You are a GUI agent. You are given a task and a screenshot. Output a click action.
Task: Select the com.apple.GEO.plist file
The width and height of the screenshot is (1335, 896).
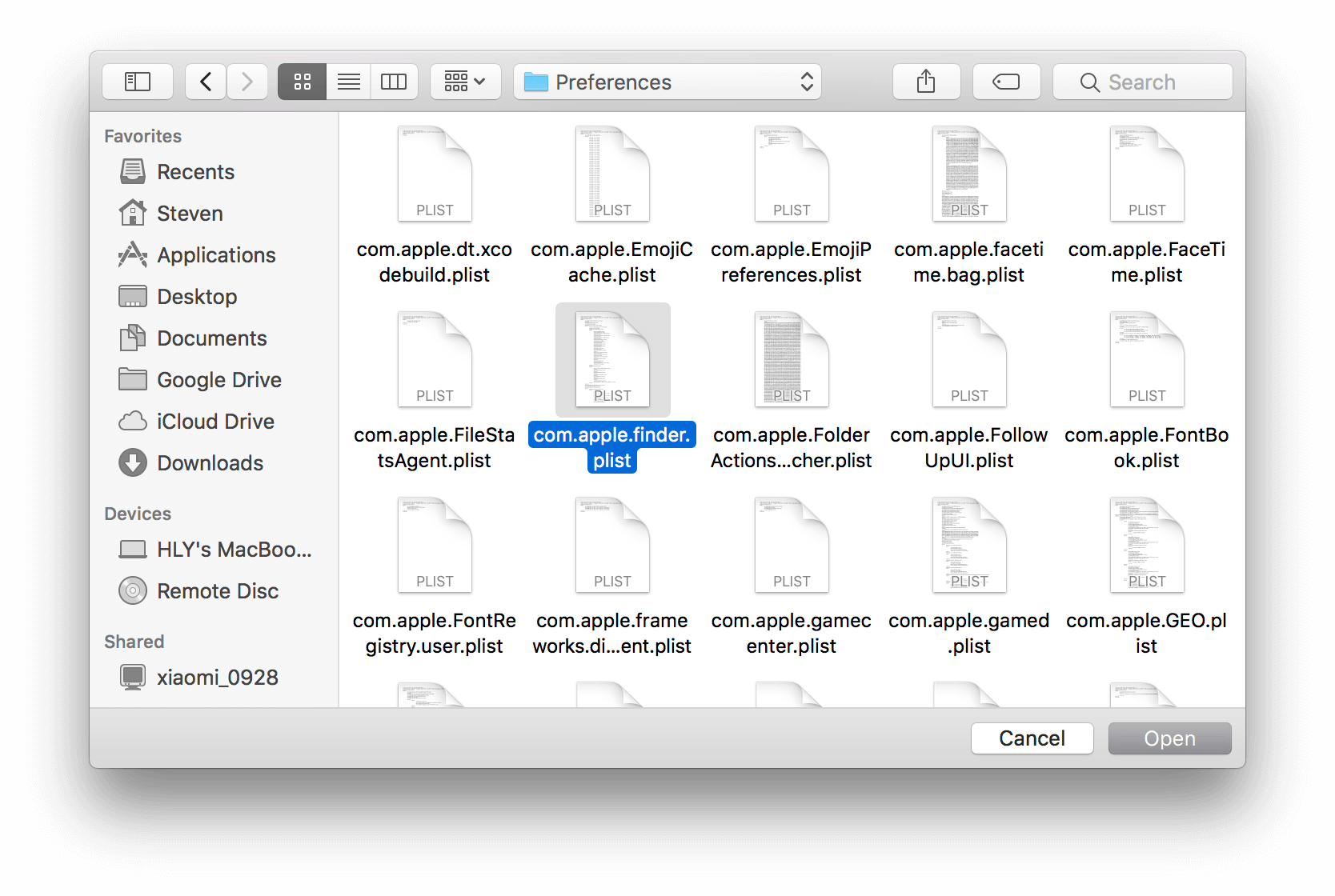click(x=1146, y=546)
